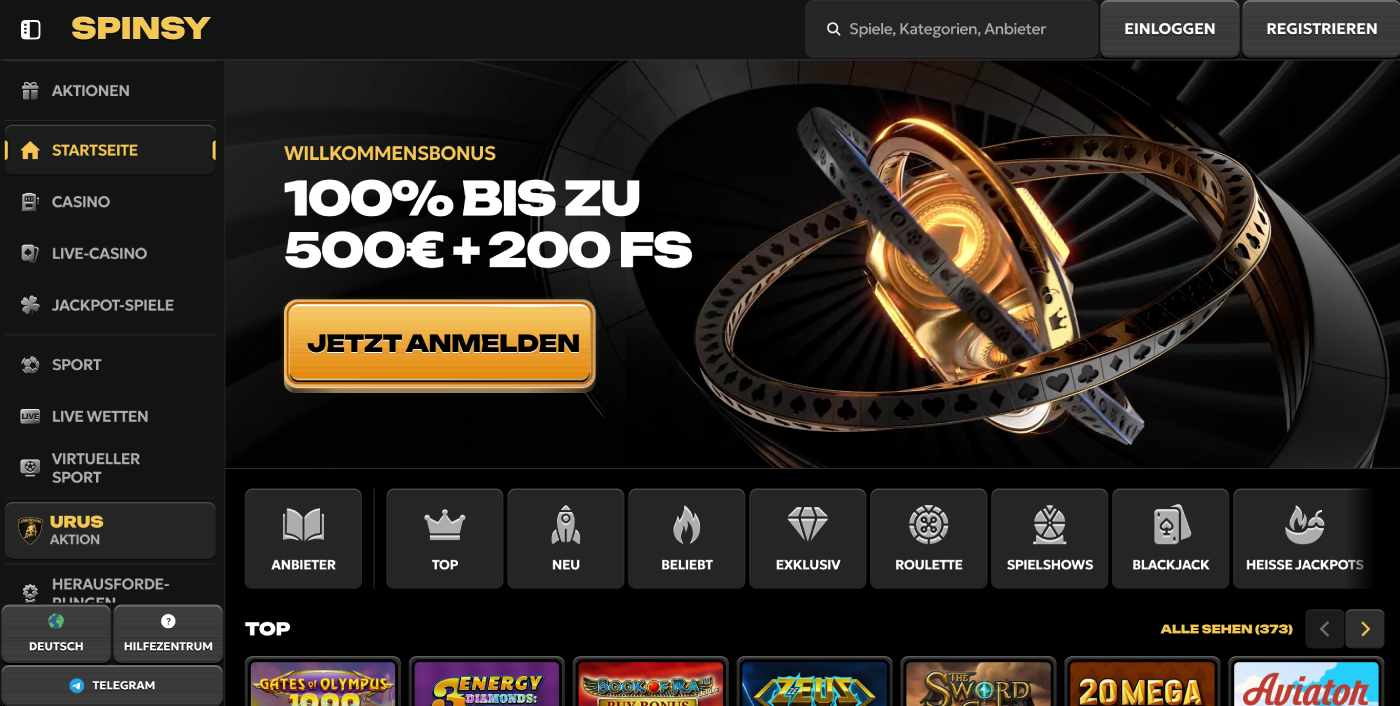Open Jackpot-Spiele from the sidebar

(110, 305)
